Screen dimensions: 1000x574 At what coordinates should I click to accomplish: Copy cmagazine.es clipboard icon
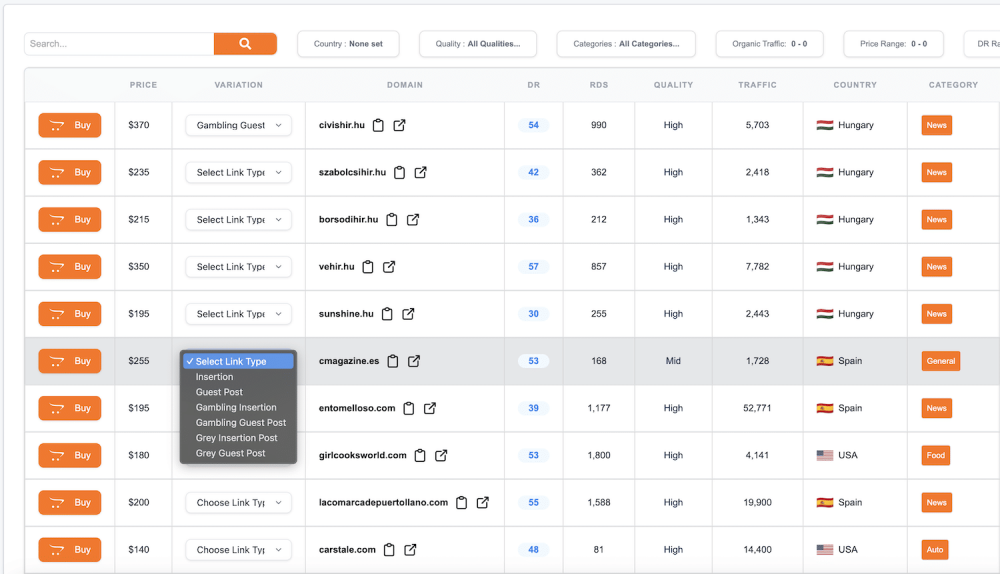coord(393,361)
